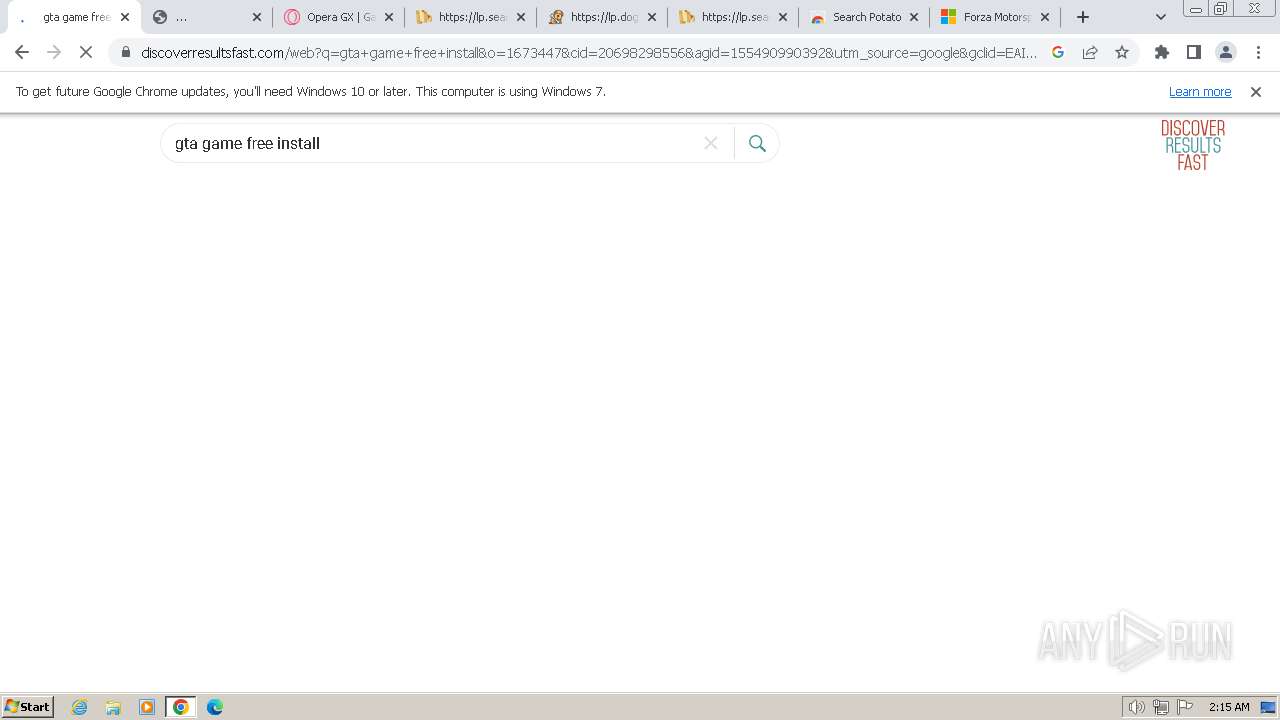Dismiss the Chrome update notification bar
Viewport: 1280px width, 720px height.
[x=1256, y=92]
